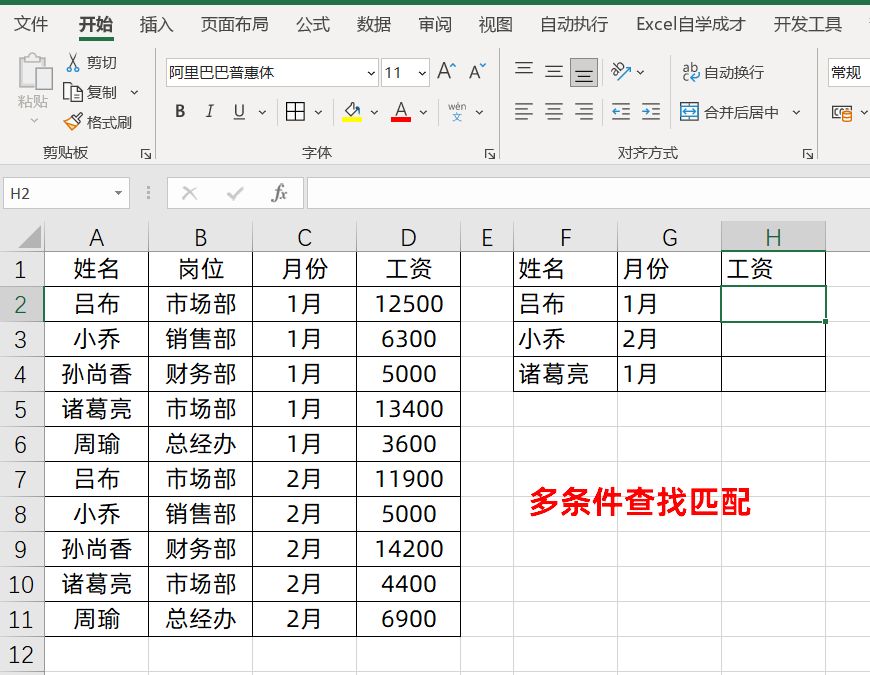Click the confirm checkmark in formula bar
870x675 pixels.
pos(235,193)
